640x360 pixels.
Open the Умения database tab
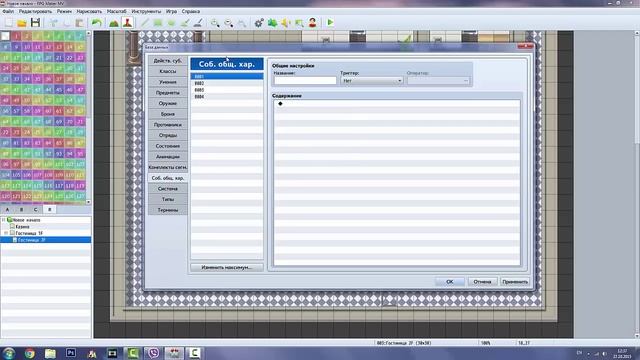pyautogui.click(x=168, y=82)
